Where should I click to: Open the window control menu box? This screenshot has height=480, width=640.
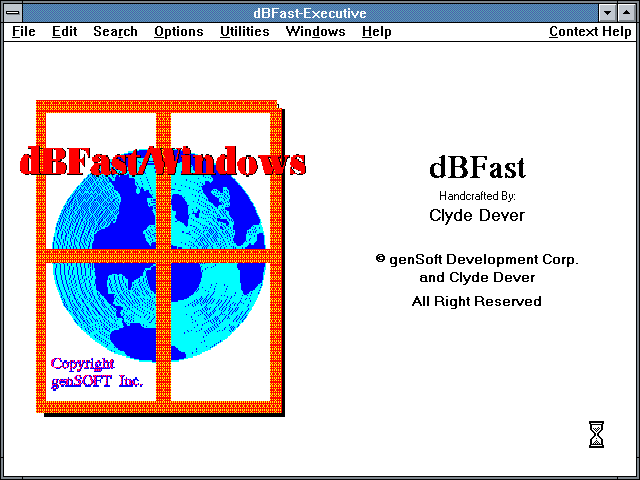13,13
